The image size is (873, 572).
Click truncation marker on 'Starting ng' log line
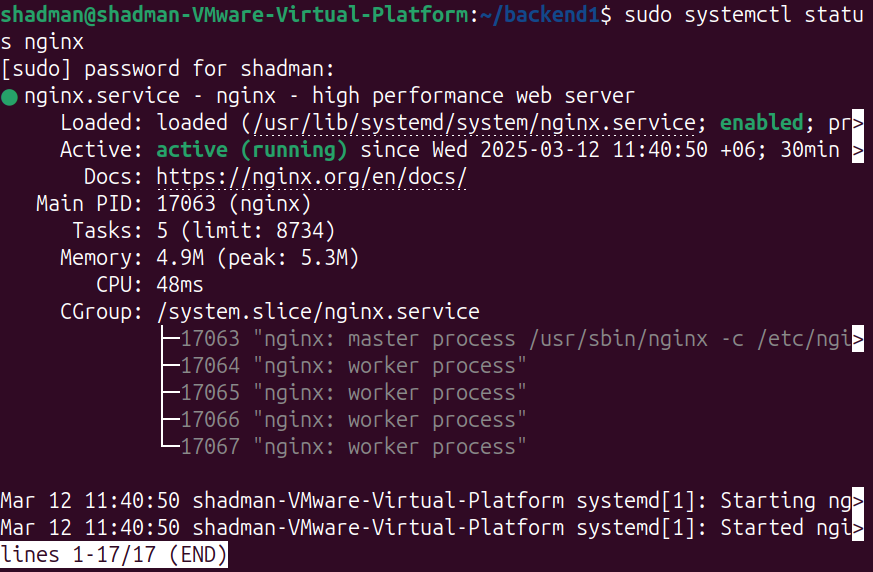pos(858,501)
